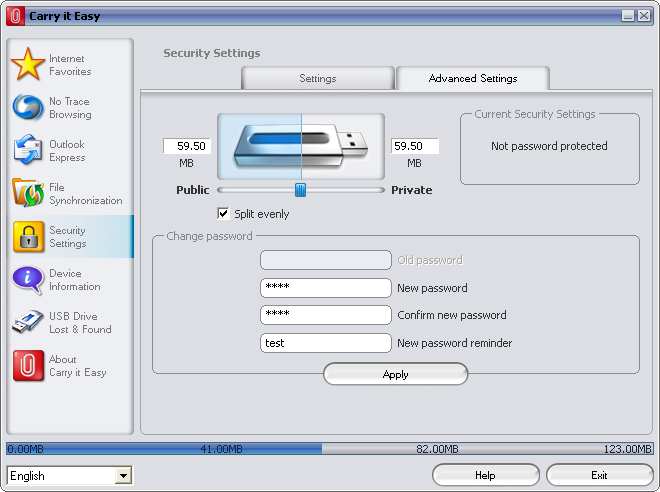The height and width of the screenshot is (492, 660).
Task: Click the New password field
Action: coord(326,288)
